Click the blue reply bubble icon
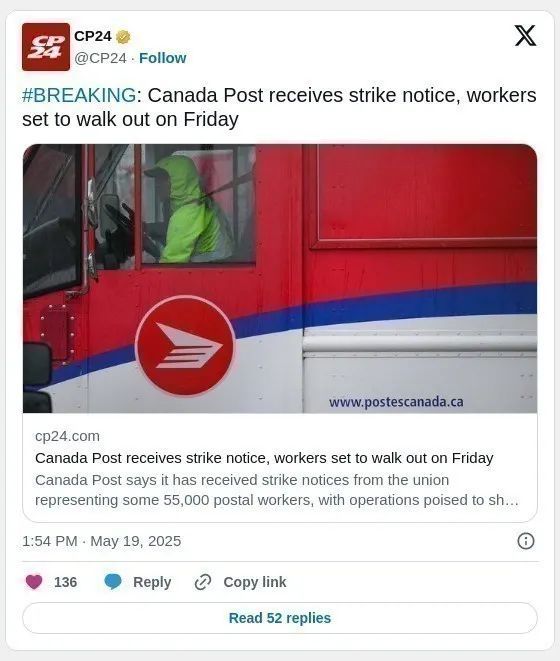560x661 pixels. [113, 582]
